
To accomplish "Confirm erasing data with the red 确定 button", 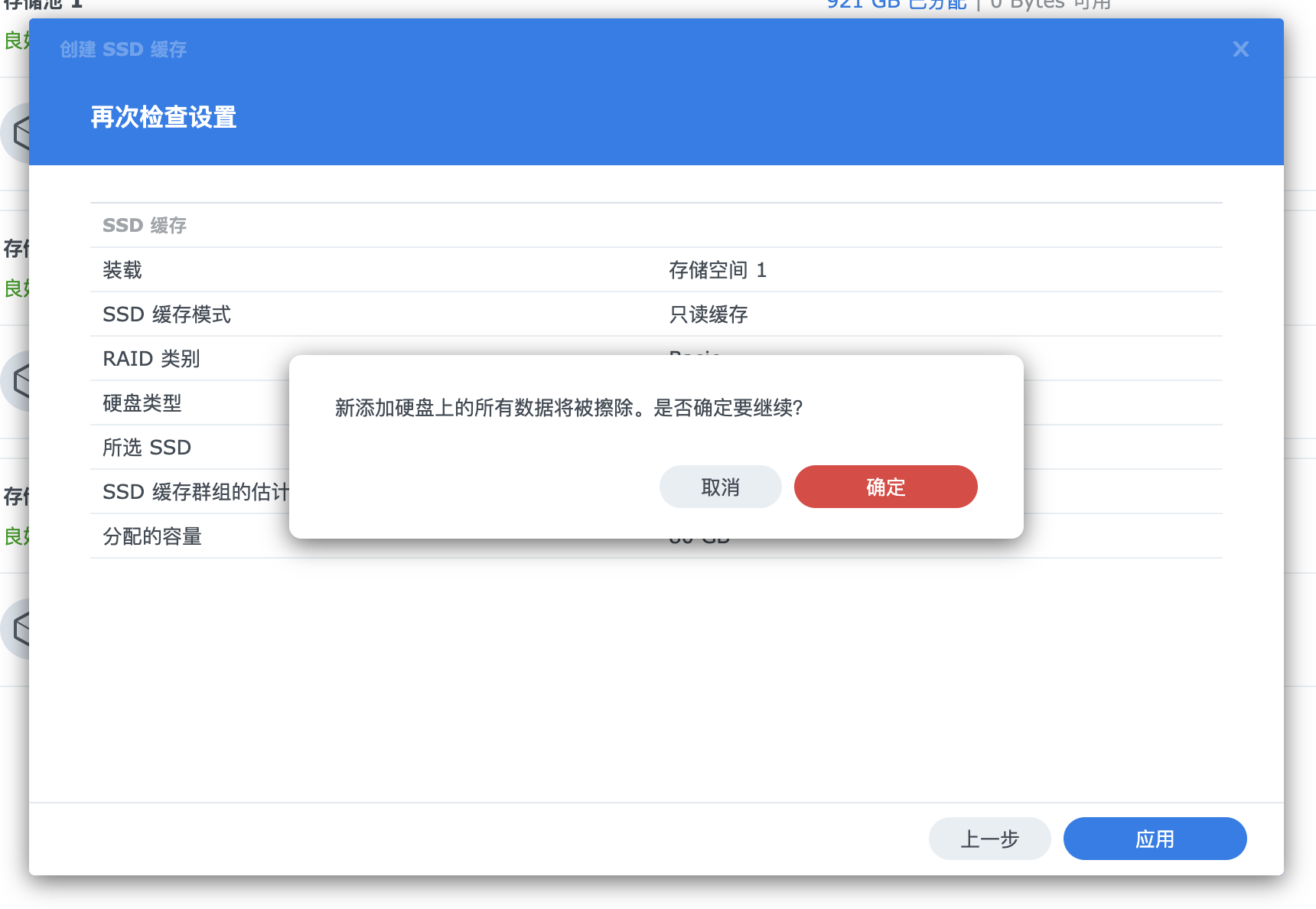I will pos(885,487).
